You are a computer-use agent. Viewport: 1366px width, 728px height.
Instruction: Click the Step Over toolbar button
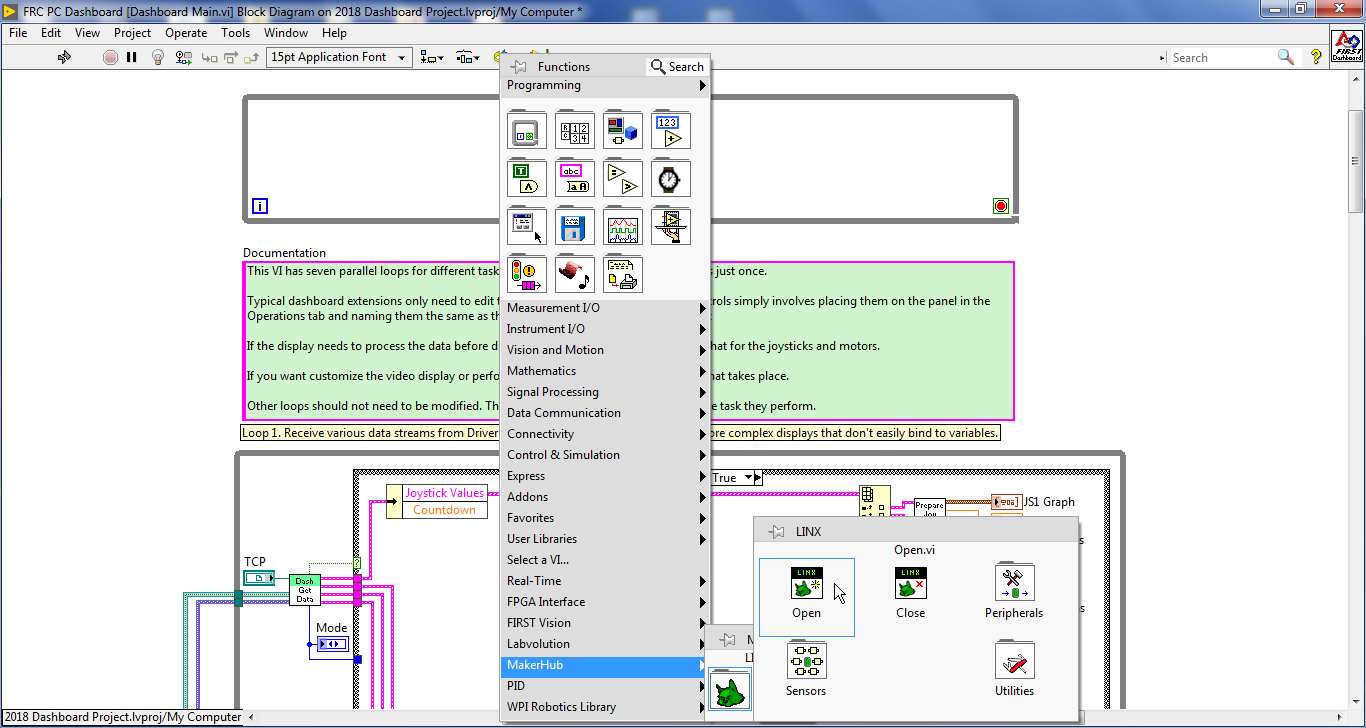pos(233,57)
